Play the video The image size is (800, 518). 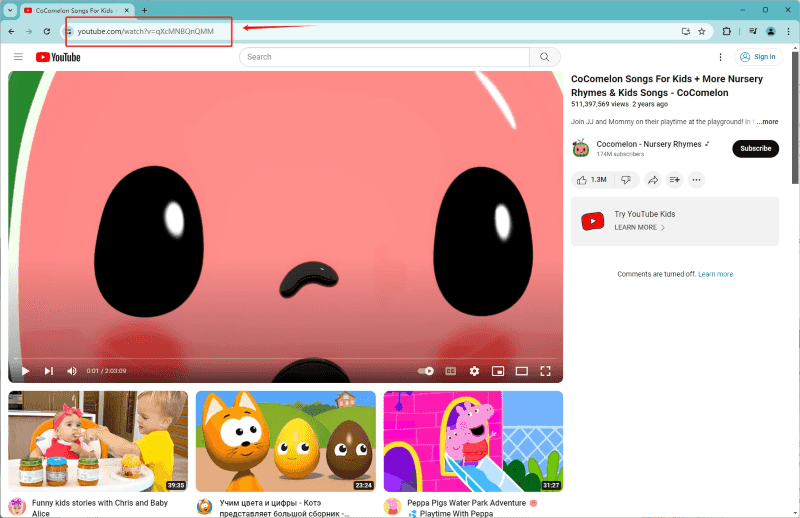[x=26, y=371]
